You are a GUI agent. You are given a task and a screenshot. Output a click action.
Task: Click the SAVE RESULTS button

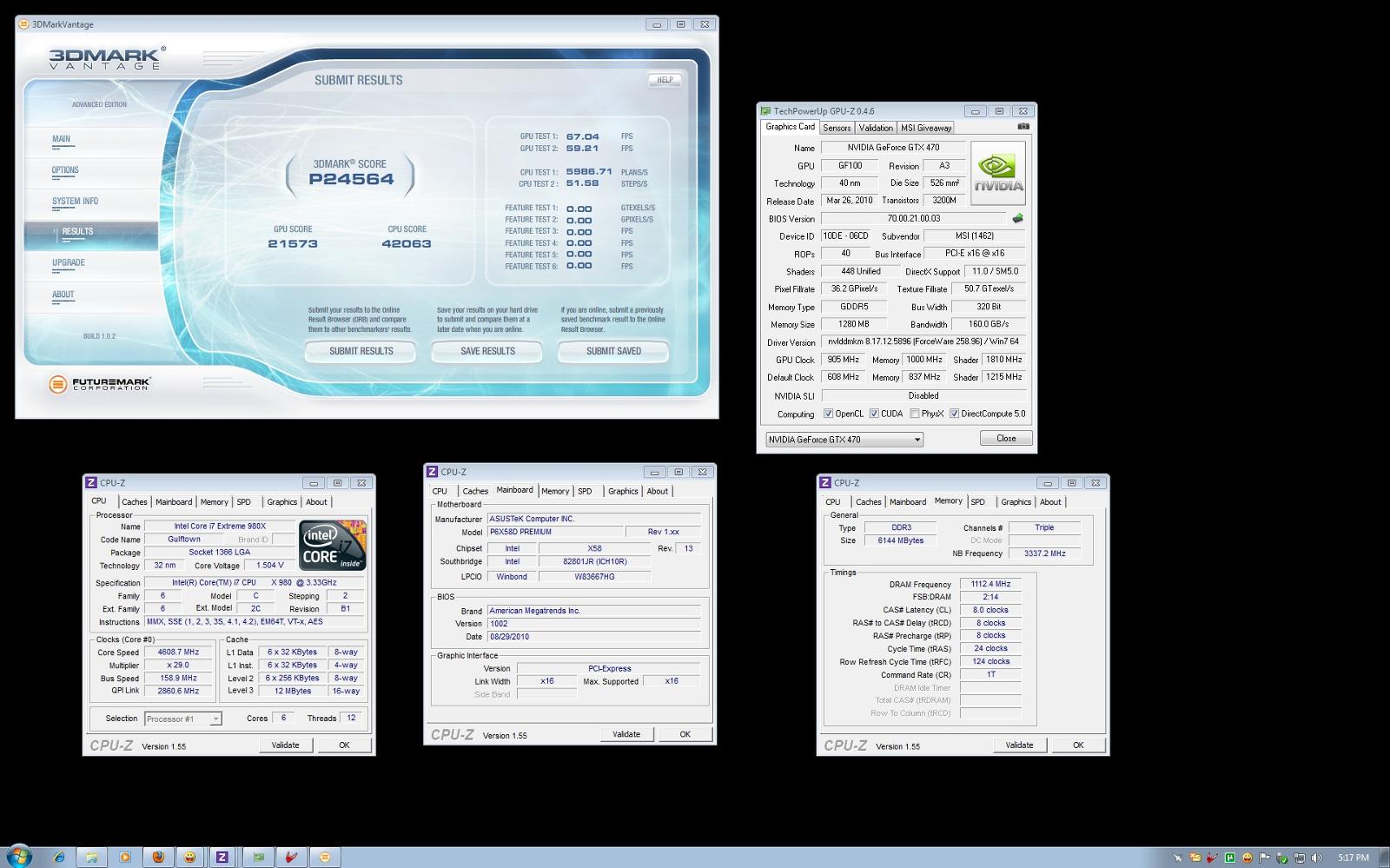click(487, 351)
